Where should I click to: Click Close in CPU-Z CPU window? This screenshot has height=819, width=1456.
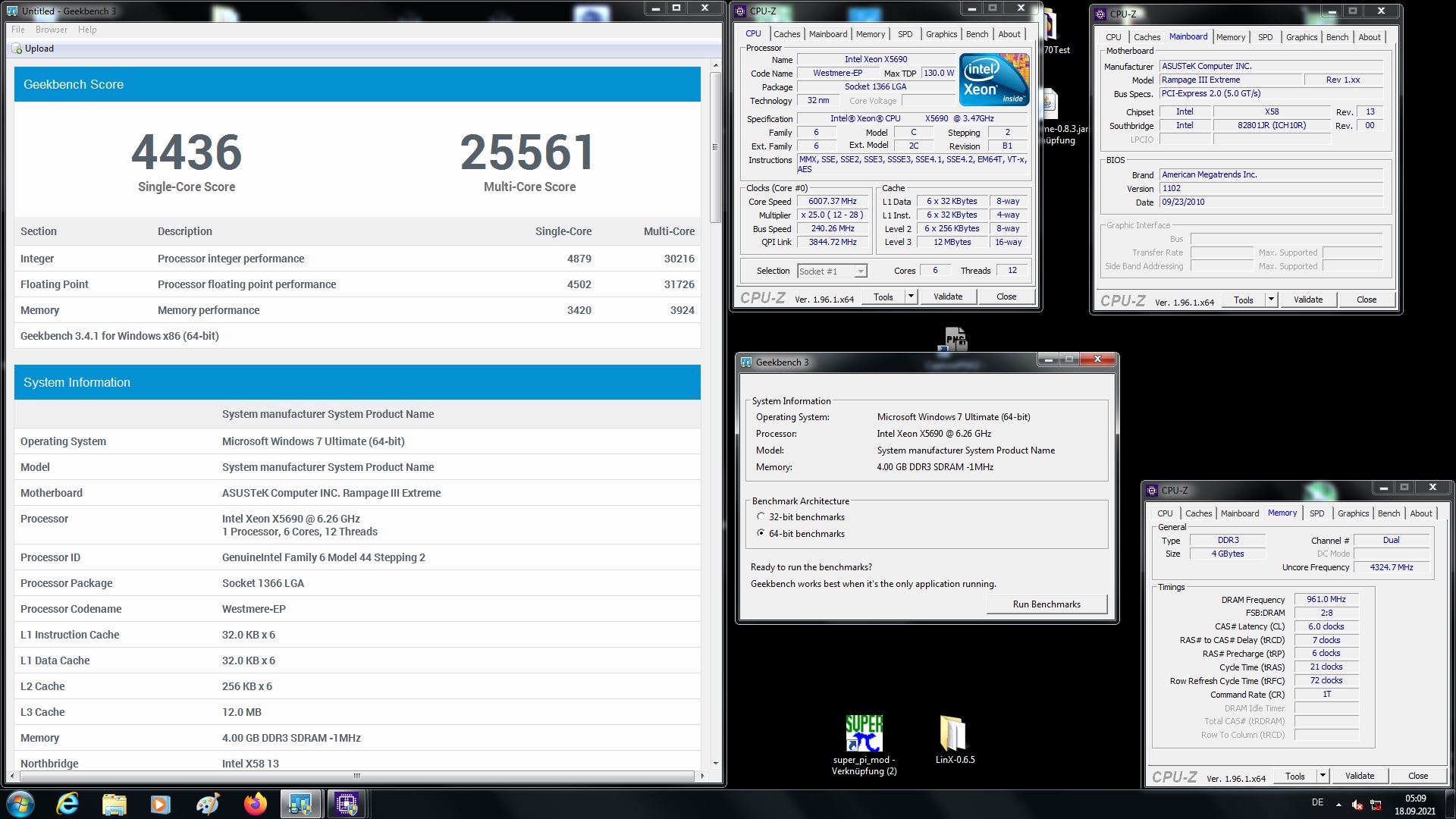point(1006,297)
